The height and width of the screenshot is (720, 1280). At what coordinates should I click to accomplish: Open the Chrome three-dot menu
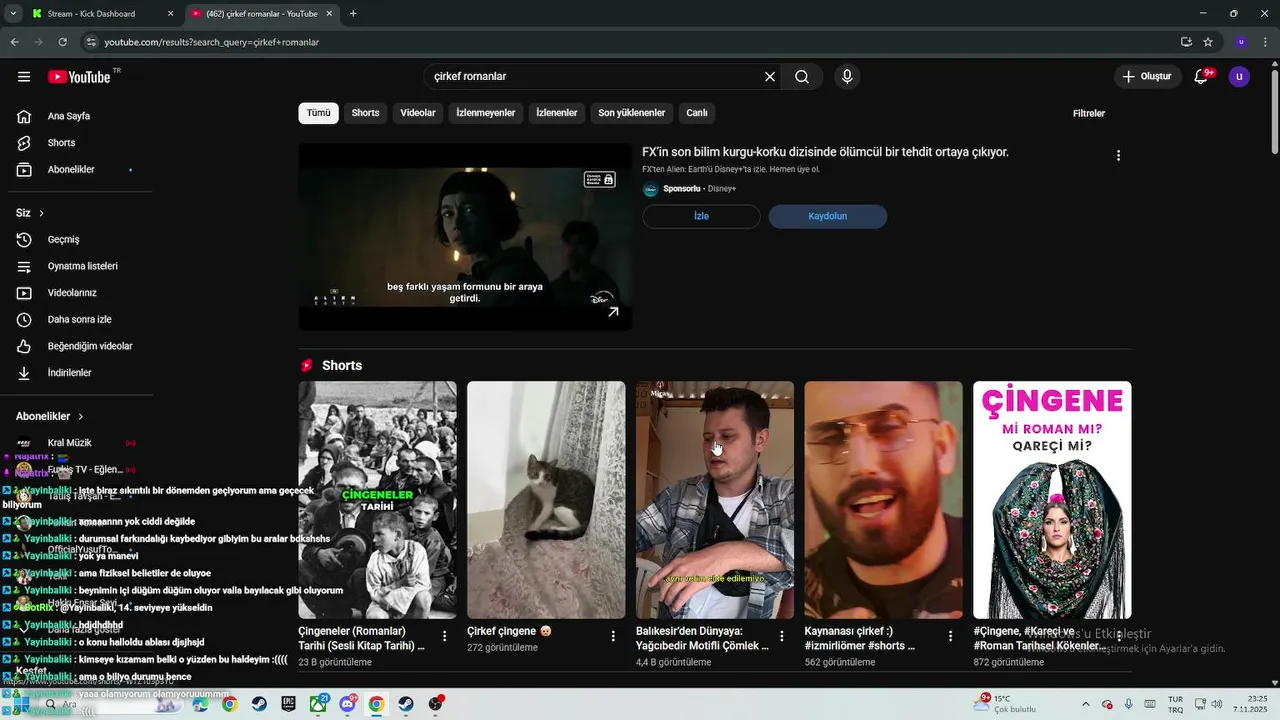coord(1265,42)
